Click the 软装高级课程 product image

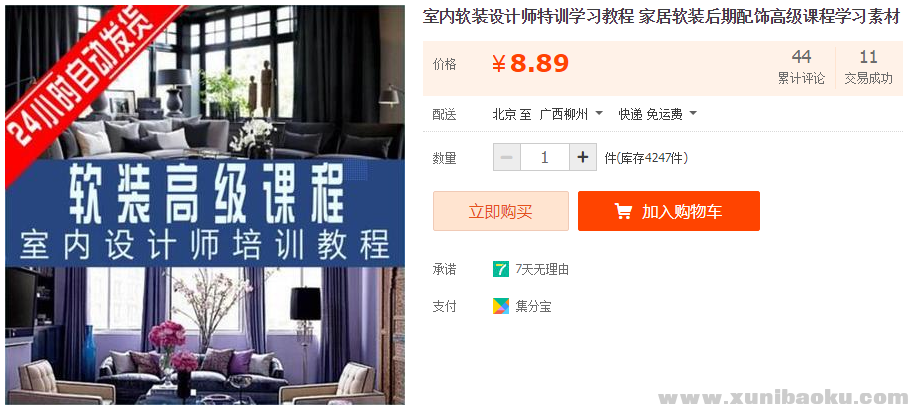[205, 205]
